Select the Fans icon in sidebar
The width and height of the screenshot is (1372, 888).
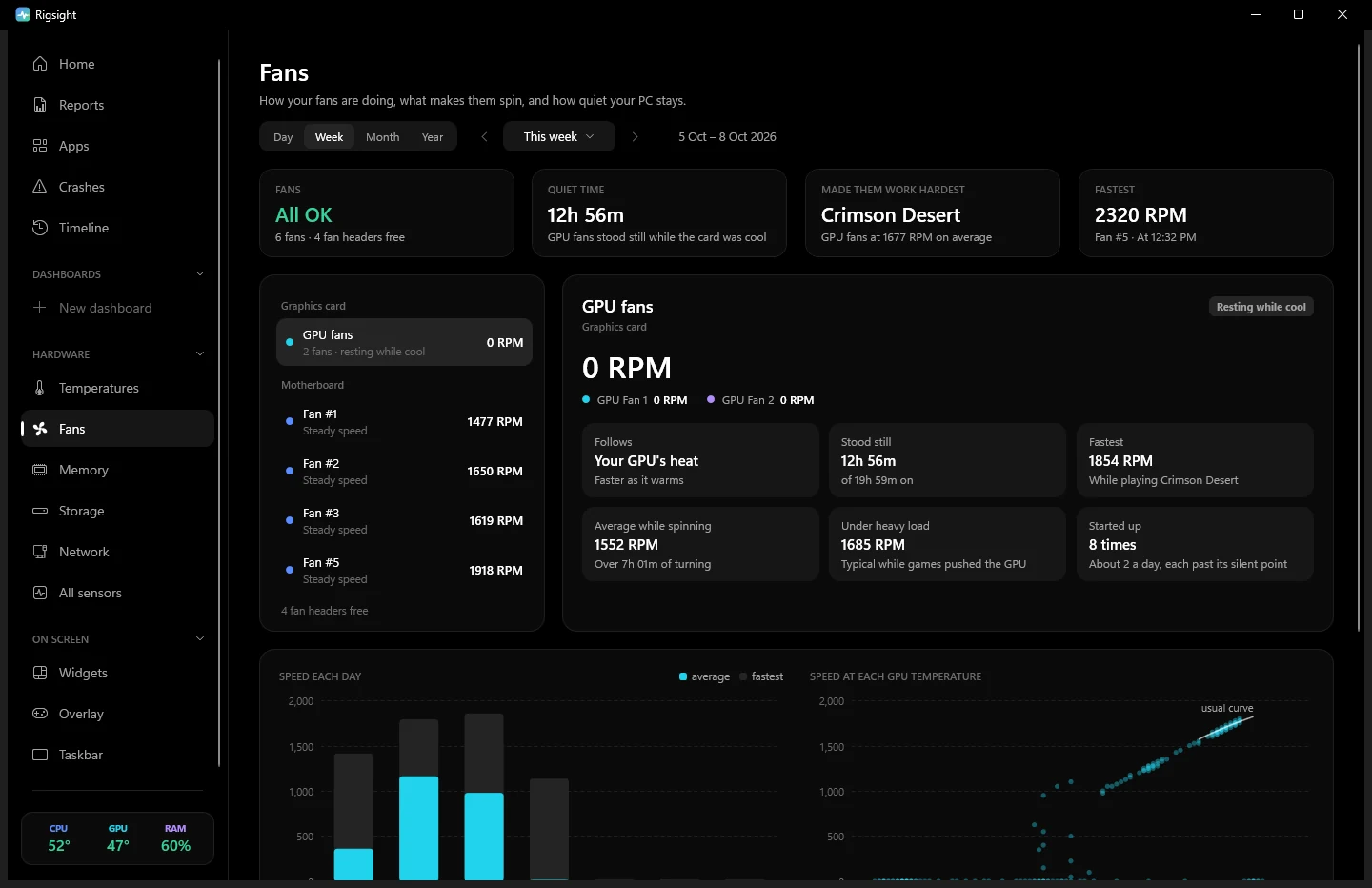[40, 429]
